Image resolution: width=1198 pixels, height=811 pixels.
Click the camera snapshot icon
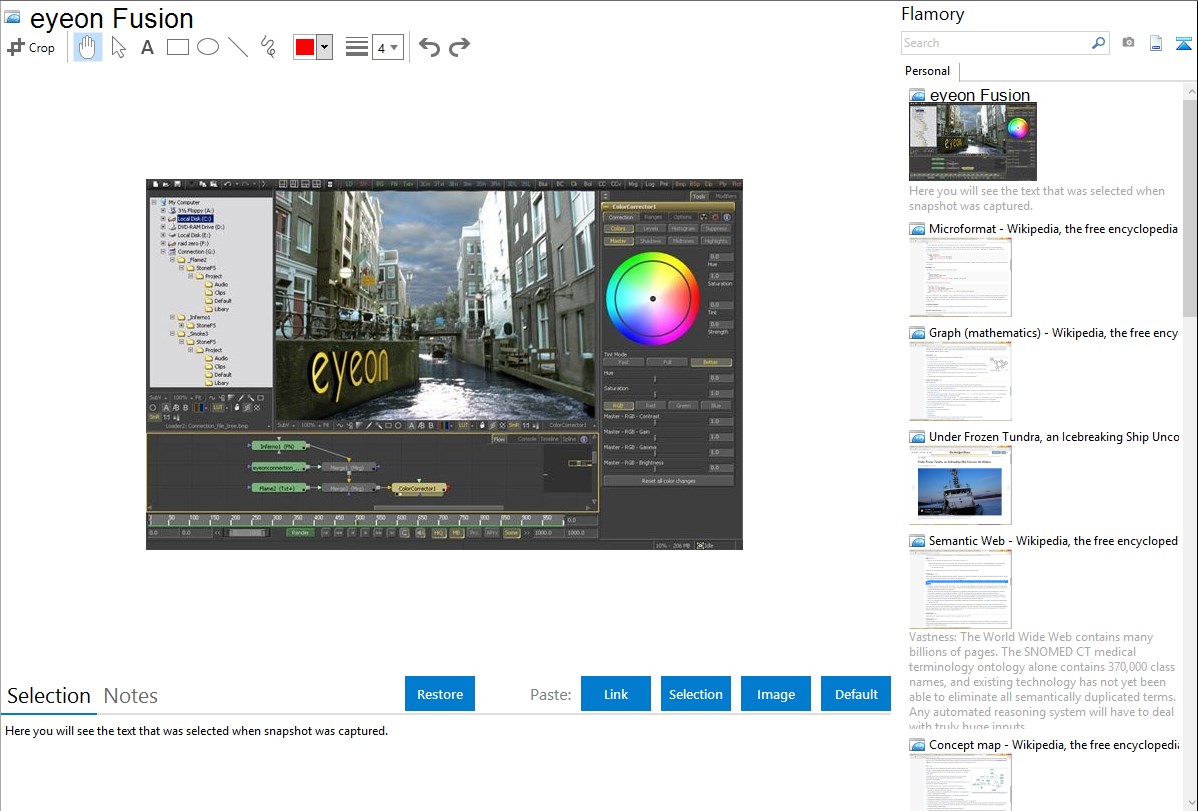pos(1128,43)
